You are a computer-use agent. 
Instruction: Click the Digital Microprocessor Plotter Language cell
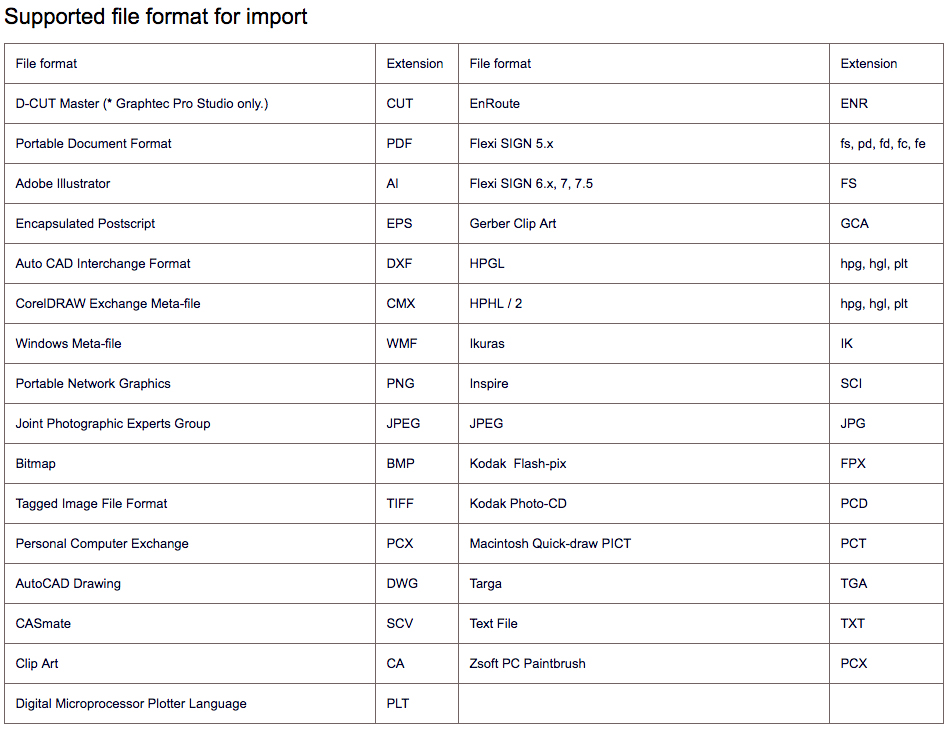click(131, 704)
